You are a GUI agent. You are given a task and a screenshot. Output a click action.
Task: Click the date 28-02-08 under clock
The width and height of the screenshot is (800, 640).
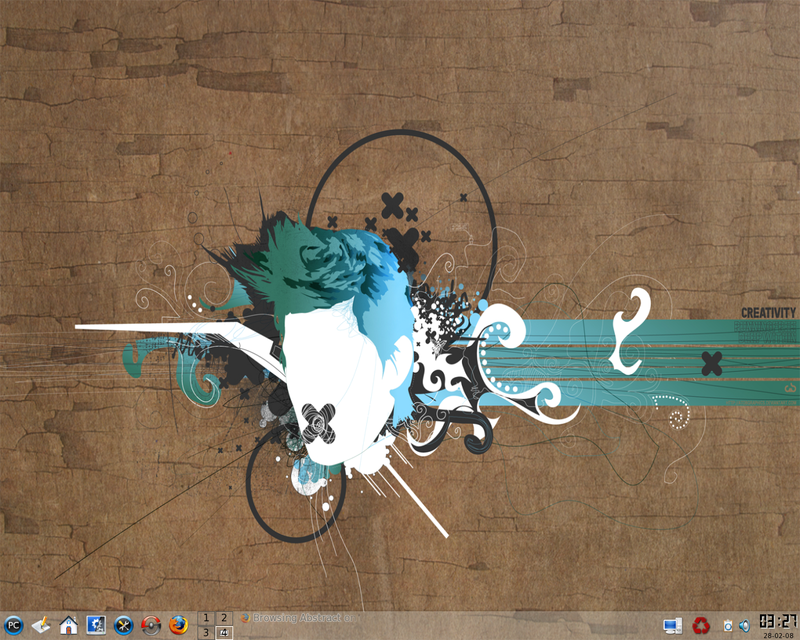(778, 634)
